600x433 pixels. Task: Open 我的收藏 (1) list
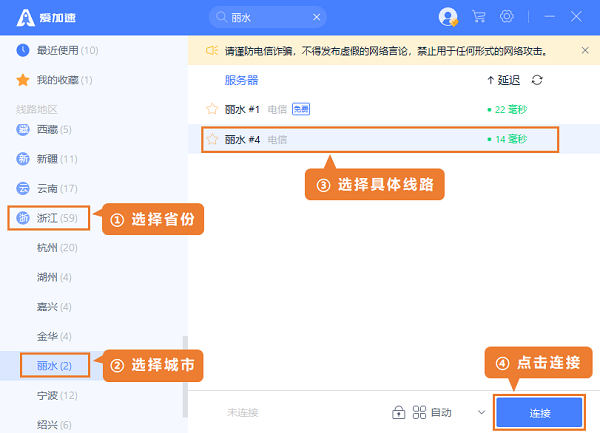(64, 80)
